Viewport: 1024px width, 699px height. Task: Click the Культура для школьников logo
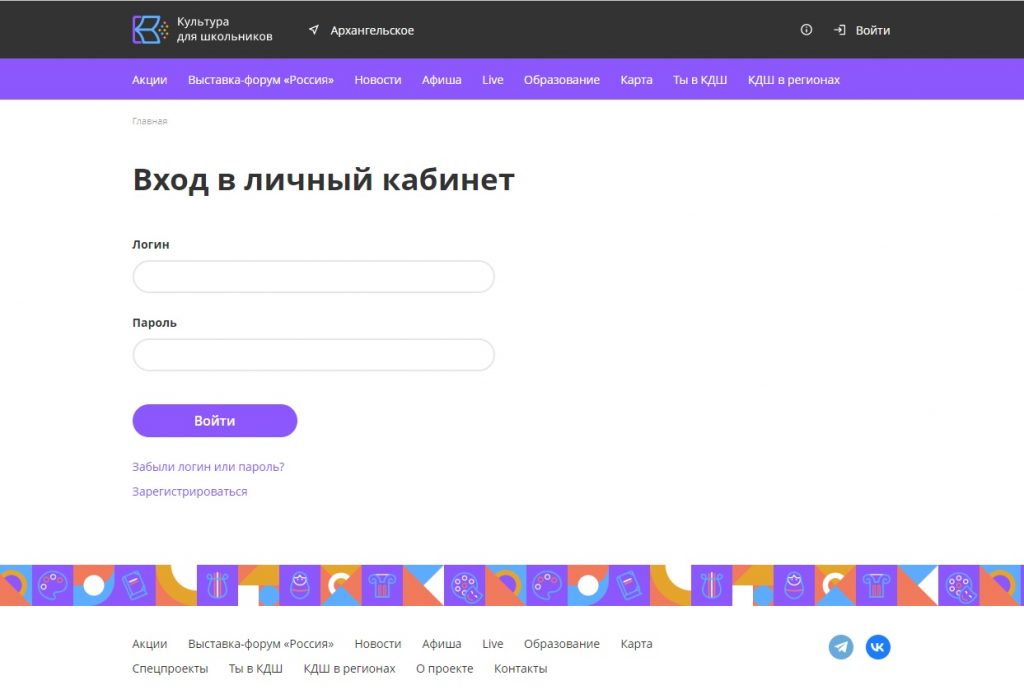(x=151, y=30)
